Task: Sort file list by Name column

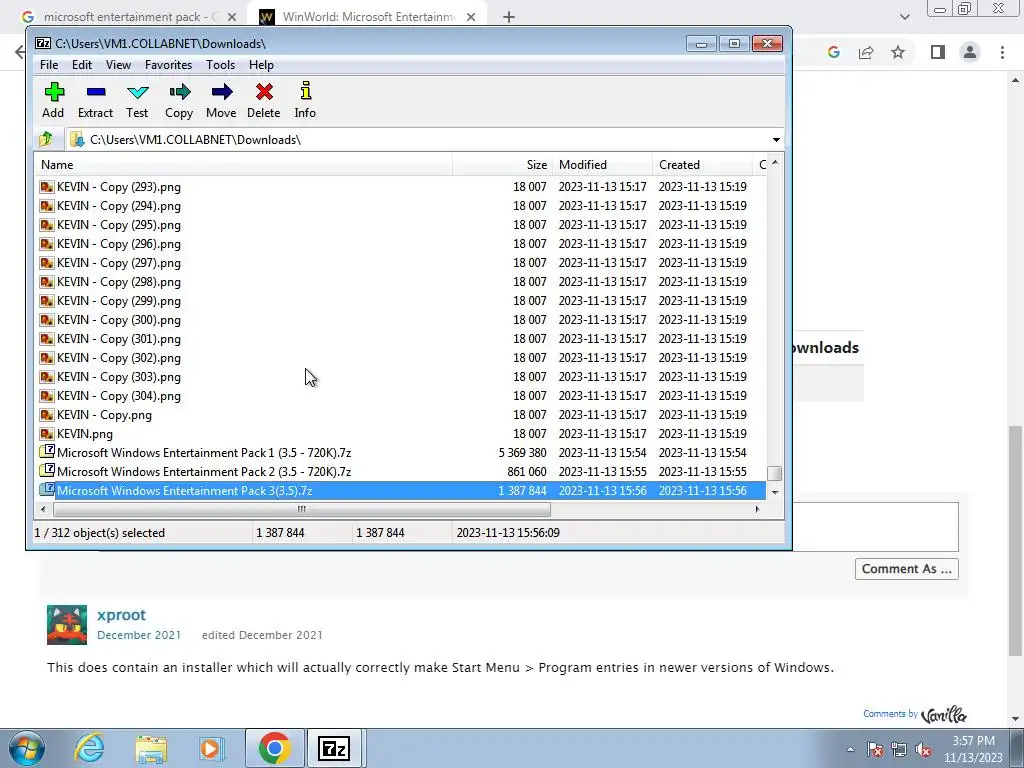Action: [x=244, y=165]
